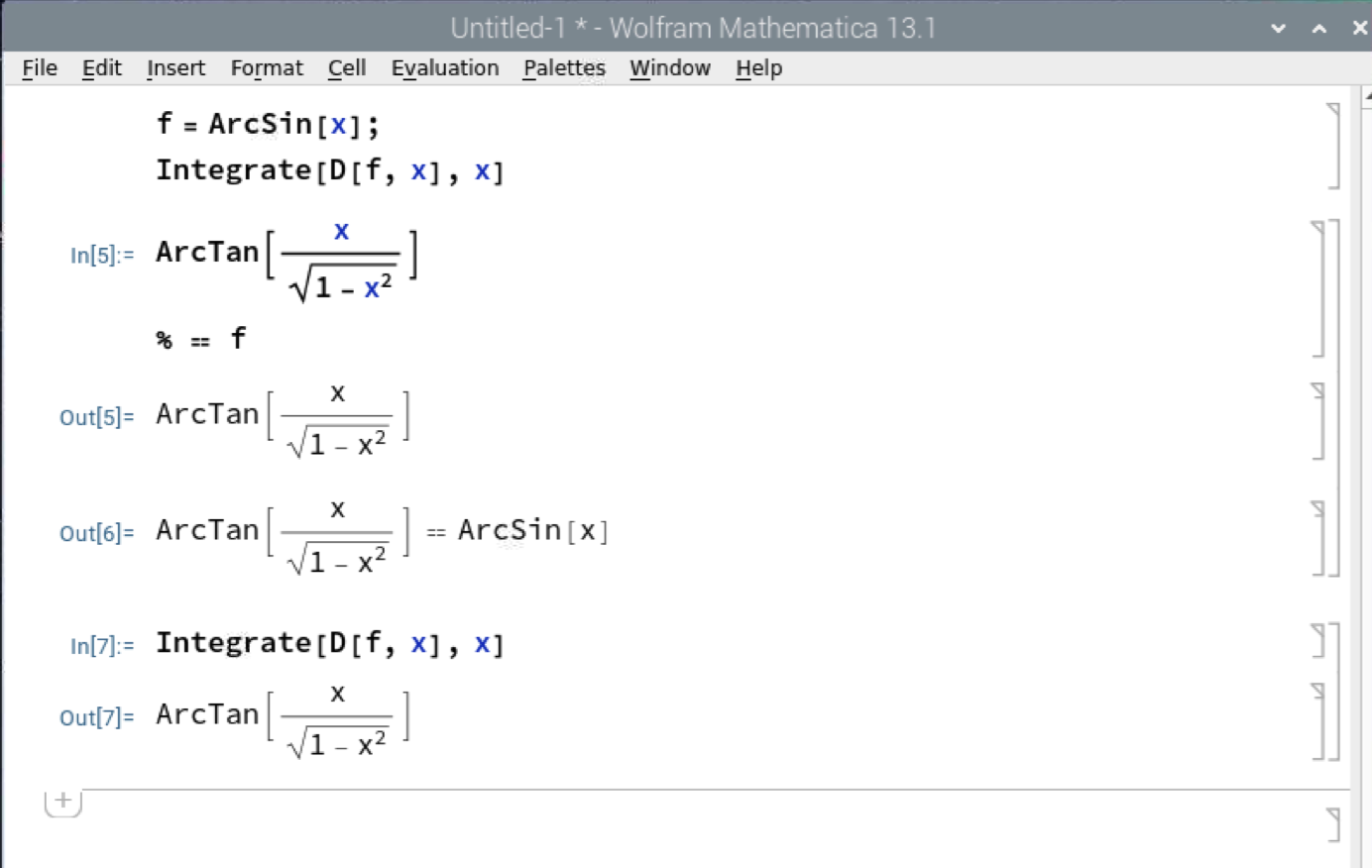Open the Evaluation menu
Screen dimensions: 1372x868
click(x=444, y=68)
